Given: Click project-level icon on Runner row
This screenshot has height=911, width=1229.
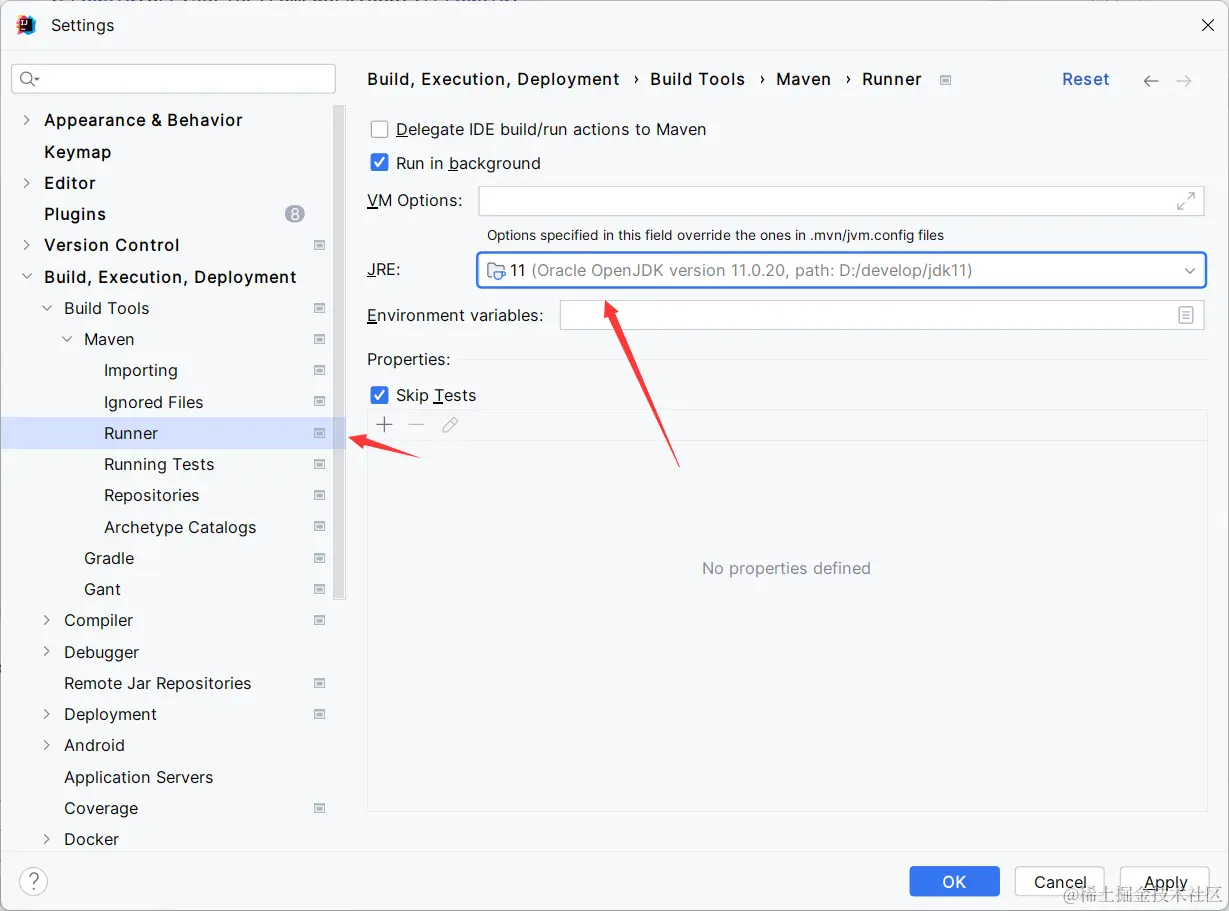Looking at the screenshot, I should coord(320,433).
